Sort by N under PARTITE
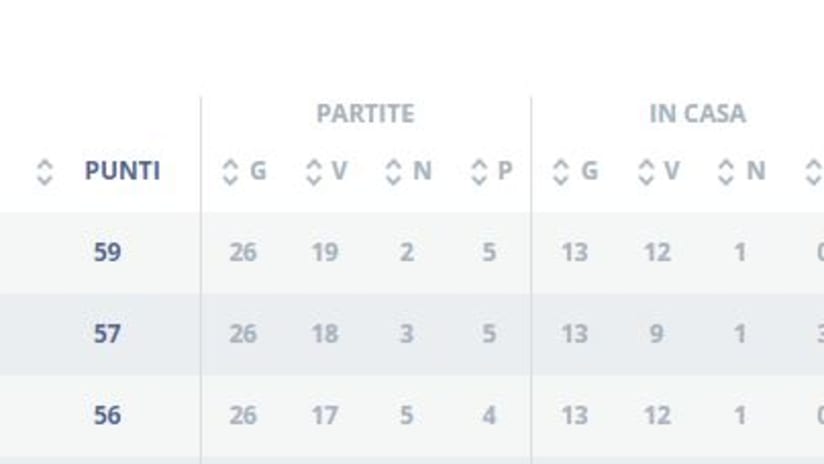This screenshot has height=464, width=824. [x=408, y=171]
